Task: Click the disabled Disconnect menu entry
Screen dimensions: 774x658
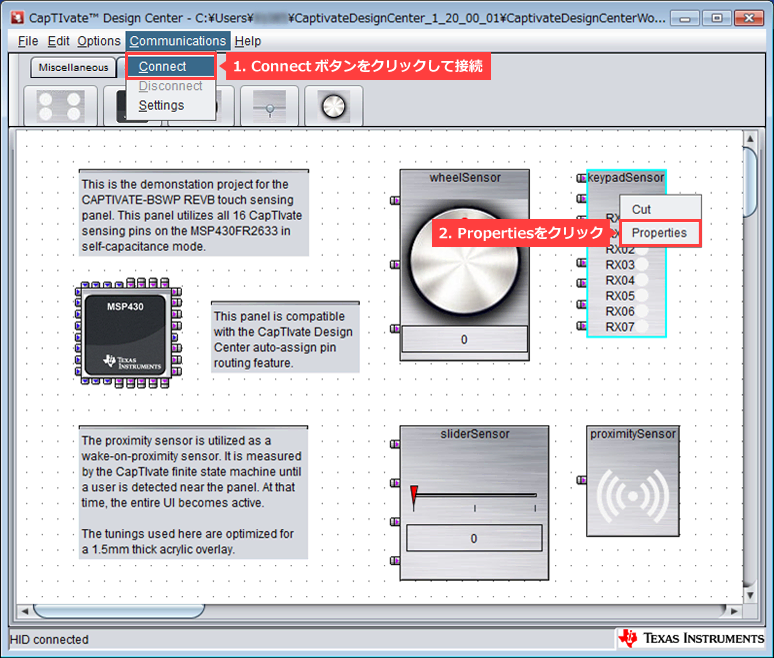Action: pos(171,86)
